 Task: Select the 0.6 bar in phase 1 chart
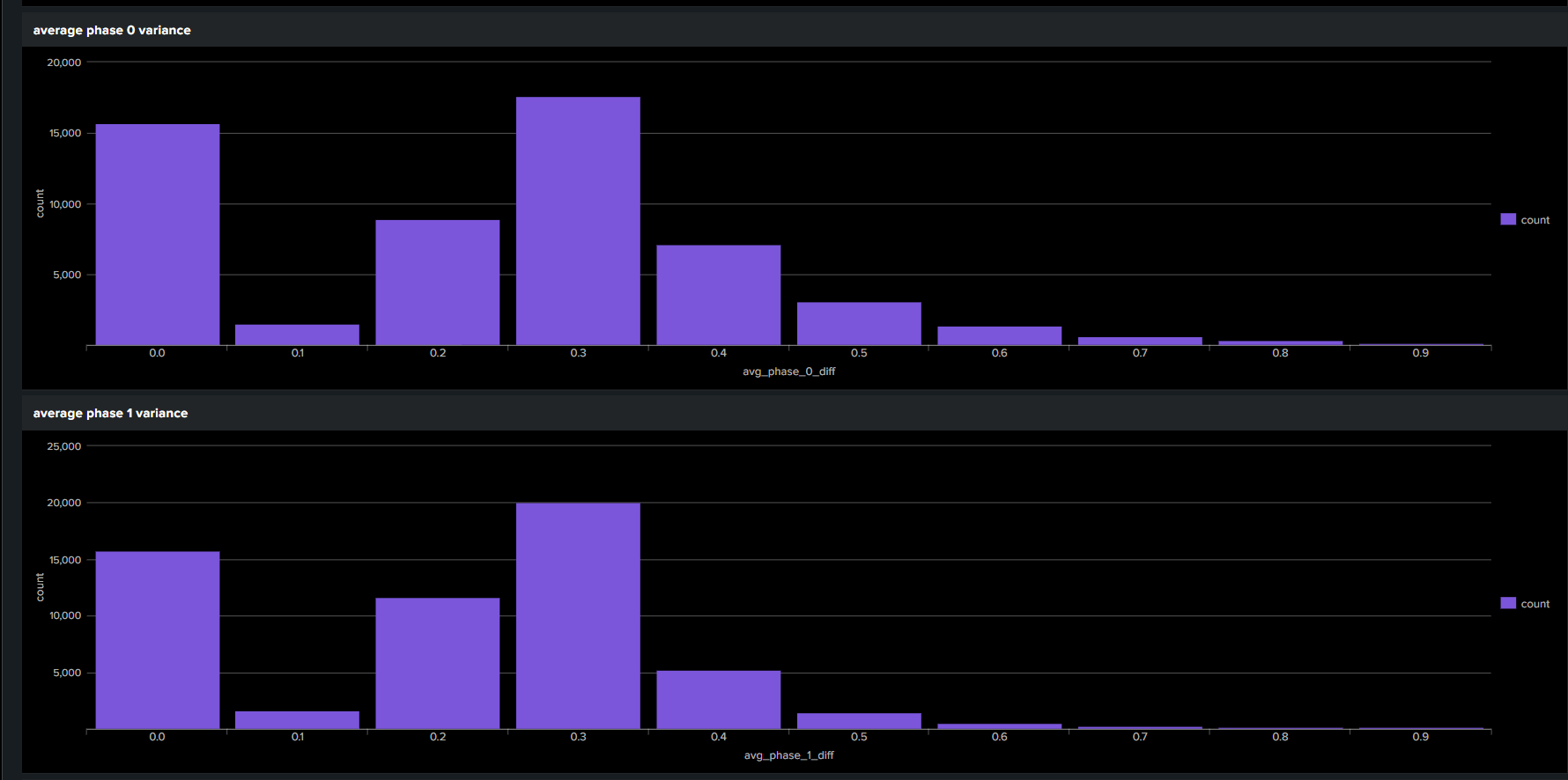pos(1000,726)
